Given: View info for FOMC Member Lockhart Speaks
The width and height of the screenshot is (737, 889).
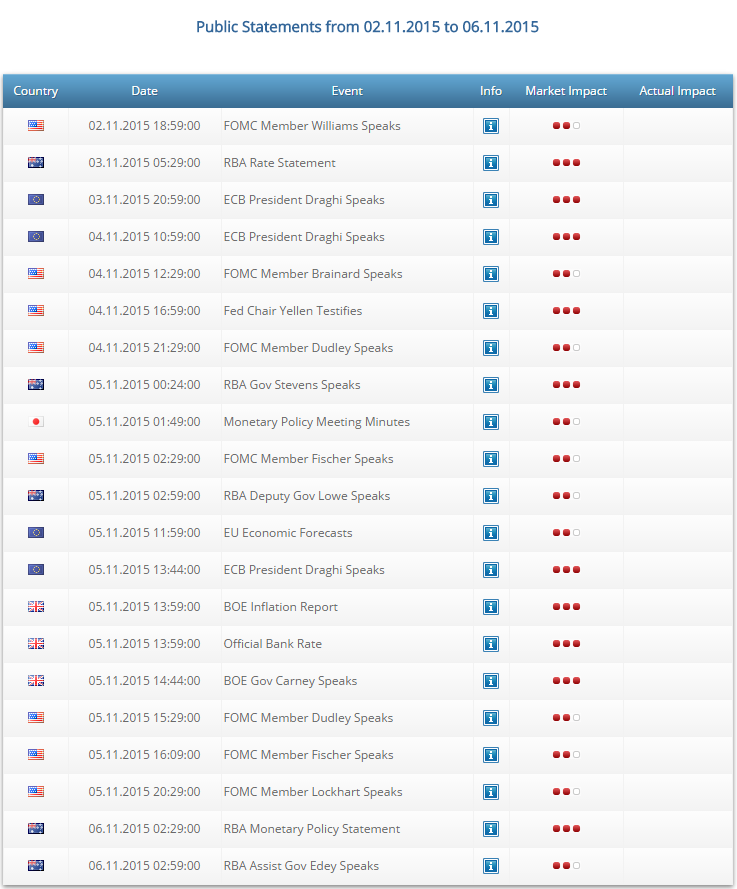Looking at the screenshot, I should pyautogui.click(x=491, y=792).
